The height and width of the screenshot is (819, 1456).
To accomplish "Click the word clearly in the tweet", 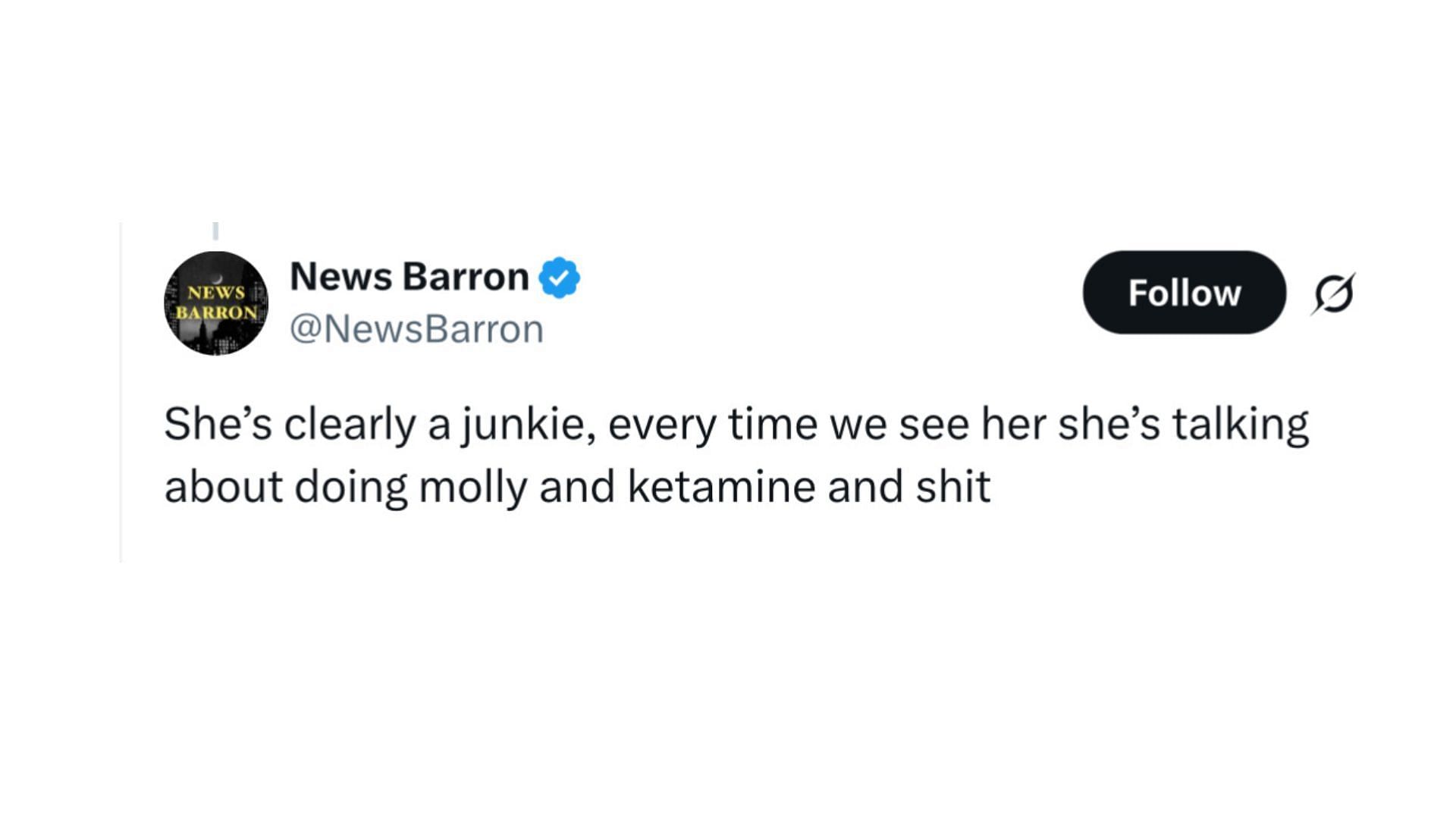I will [350, 425].
